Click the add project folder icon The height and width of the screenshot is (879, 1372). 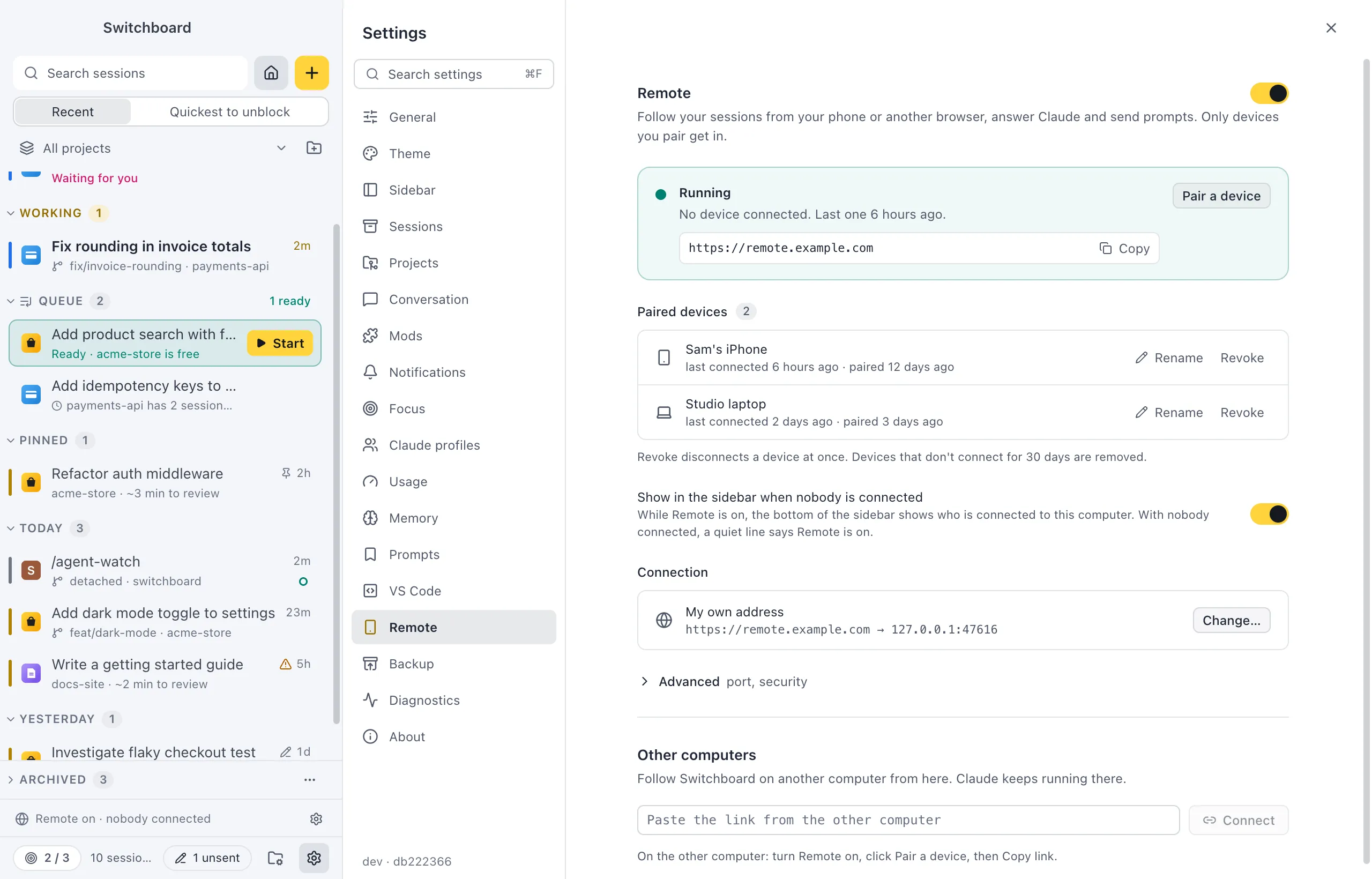[314, 148]
